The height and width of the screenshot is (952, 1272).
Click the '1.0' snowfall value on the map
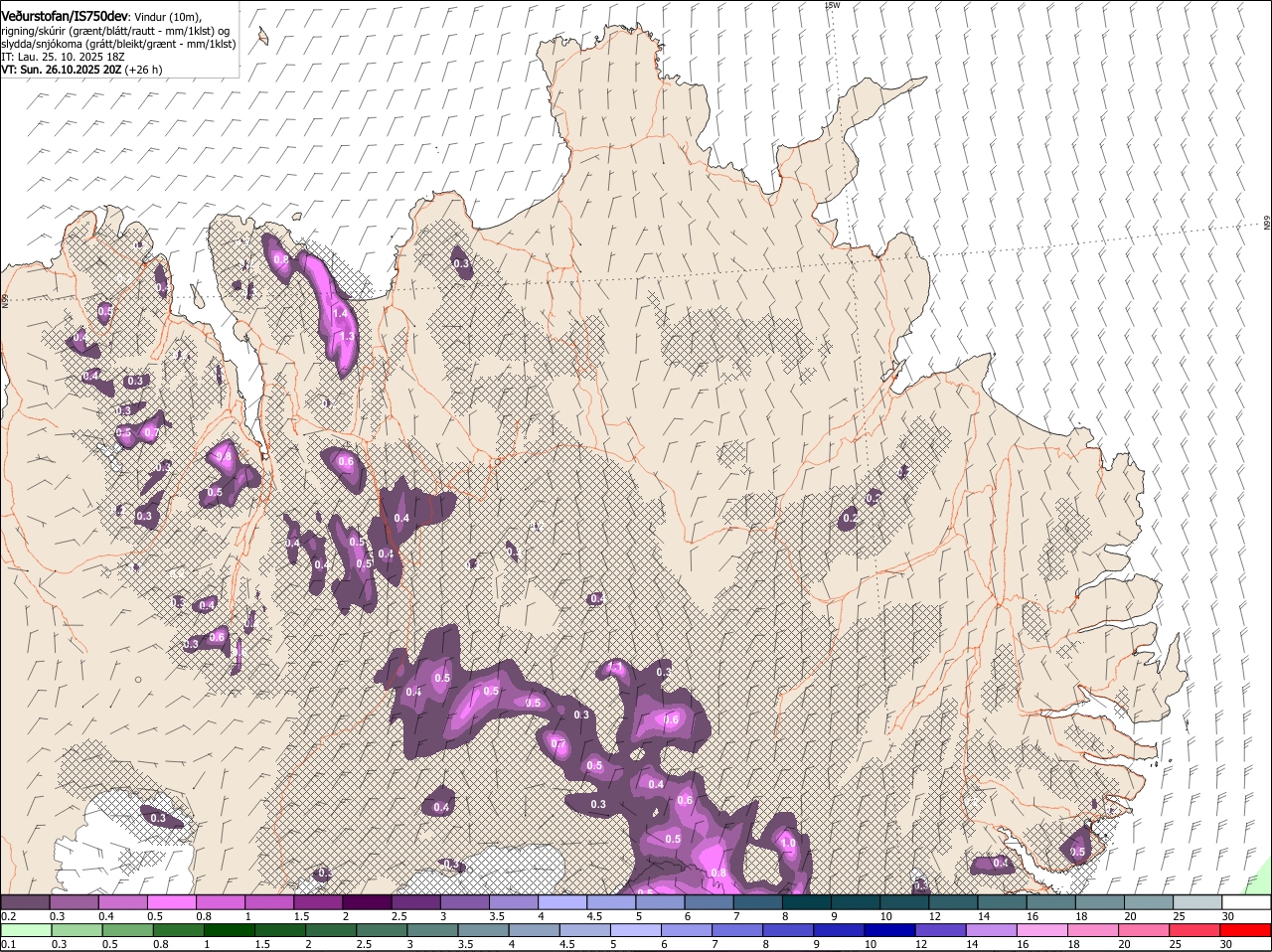tap(788, 844)
